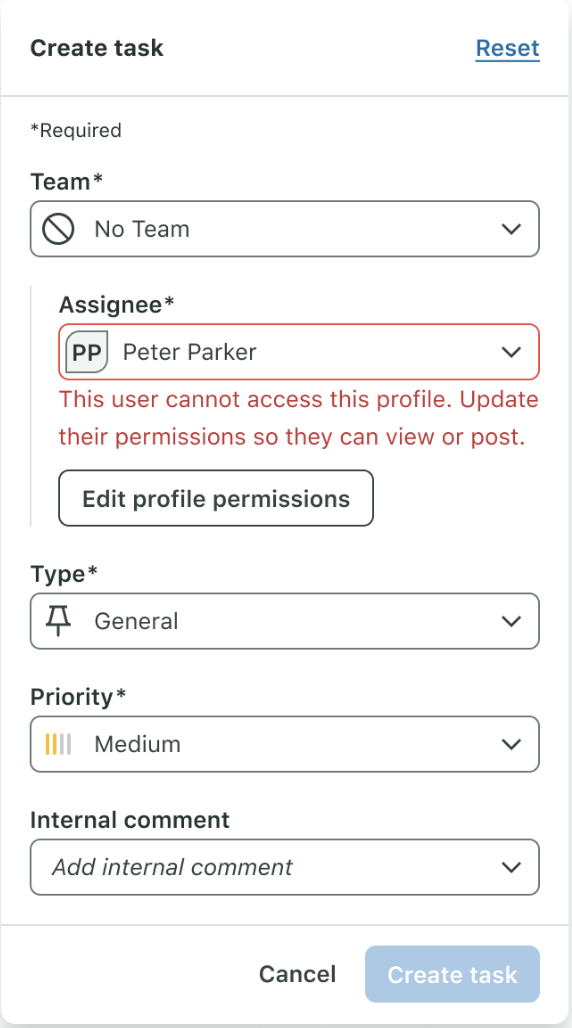
Task: Click Edit profile permissions button
Action: point(216,498)
